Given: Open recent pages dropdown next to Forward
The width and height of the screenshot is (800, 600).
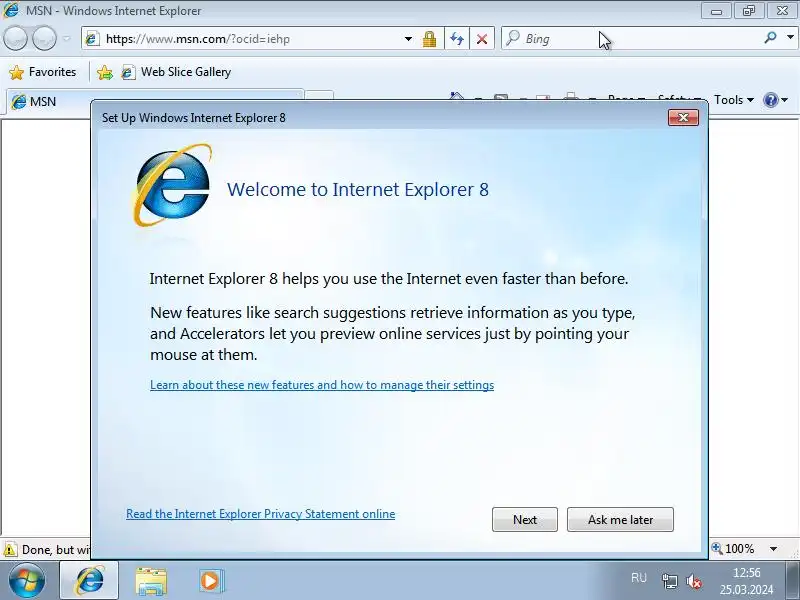Looking at the screenshot, I should (67, 39).
